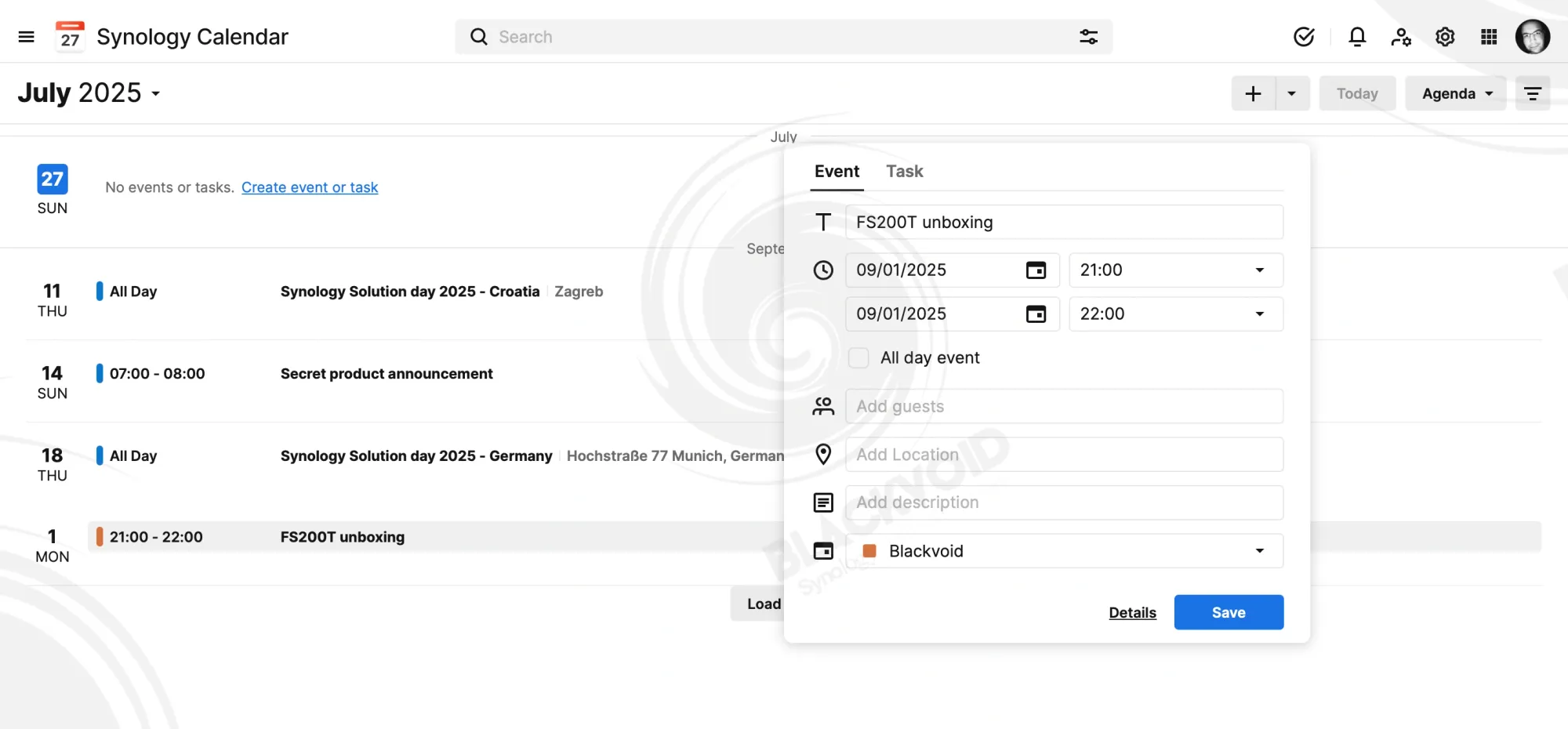The width and height of the screenshot is (1568, 729).
Task: Click the 07:00 - 08:00 time label
Action: coord(157,374)
